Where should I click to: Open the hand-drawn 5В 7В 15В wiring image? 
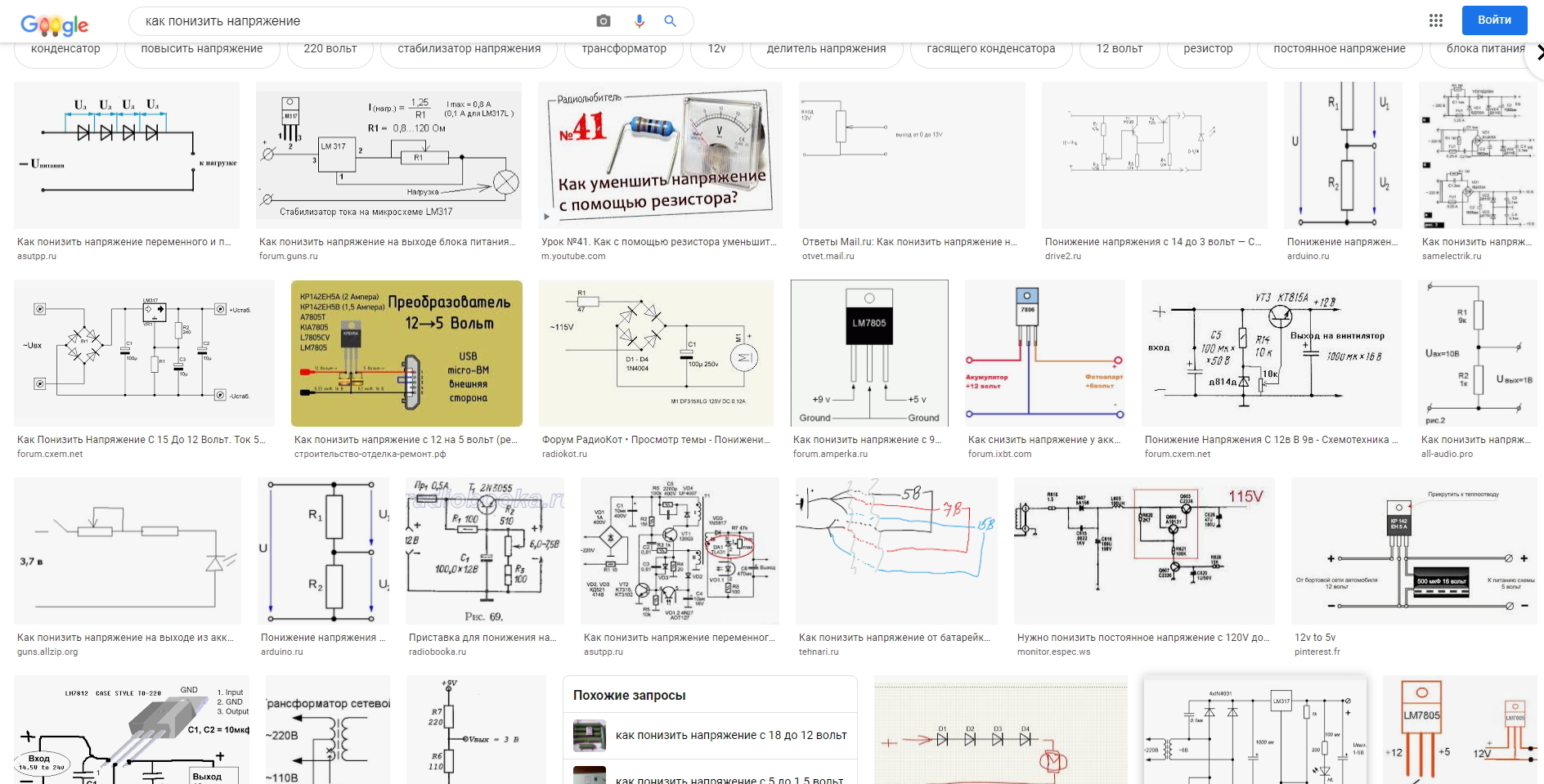click(896, 551)
